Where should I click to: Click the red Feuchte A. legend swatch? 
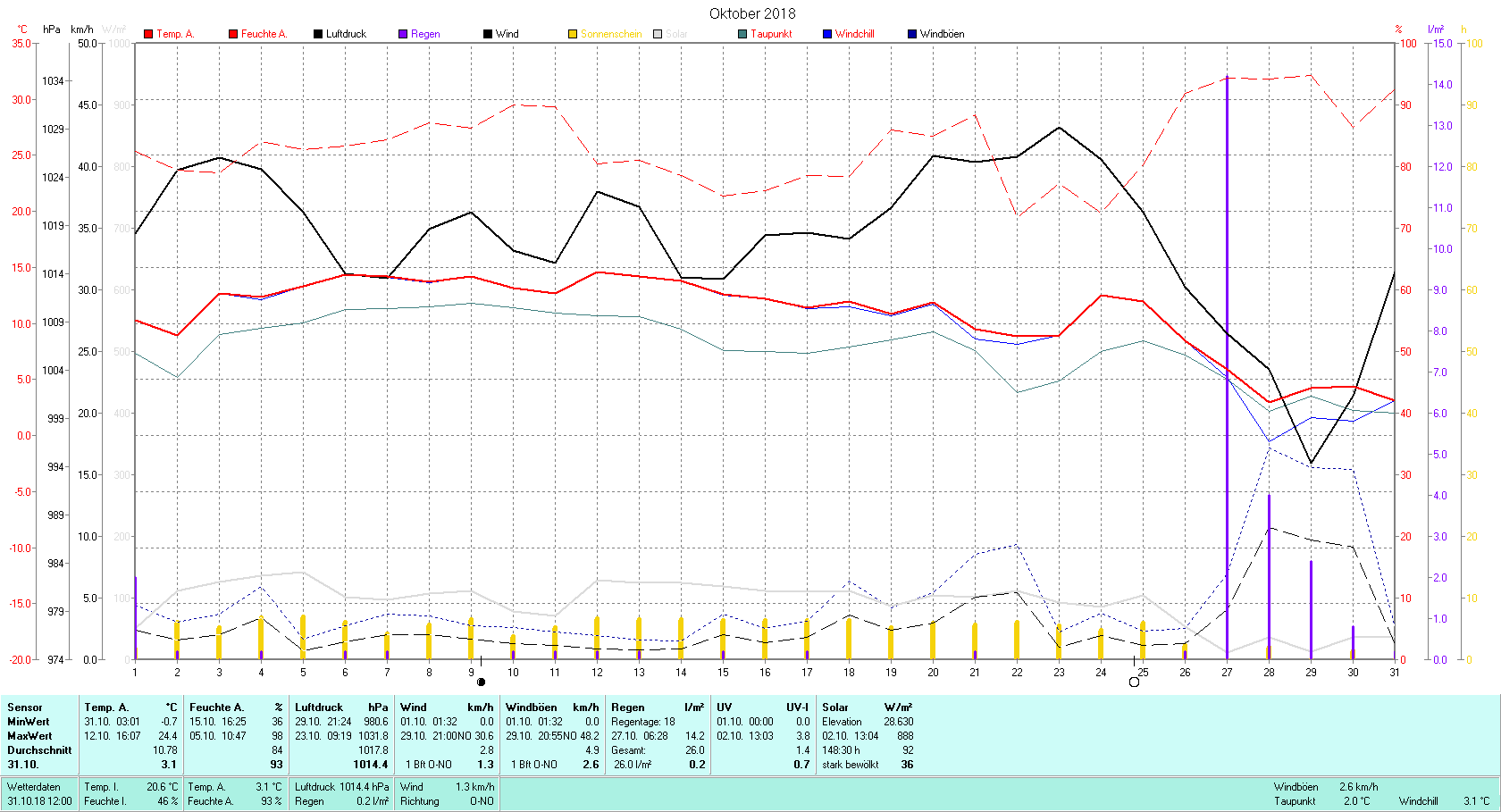pyautogui.click(x=233, y=34)
